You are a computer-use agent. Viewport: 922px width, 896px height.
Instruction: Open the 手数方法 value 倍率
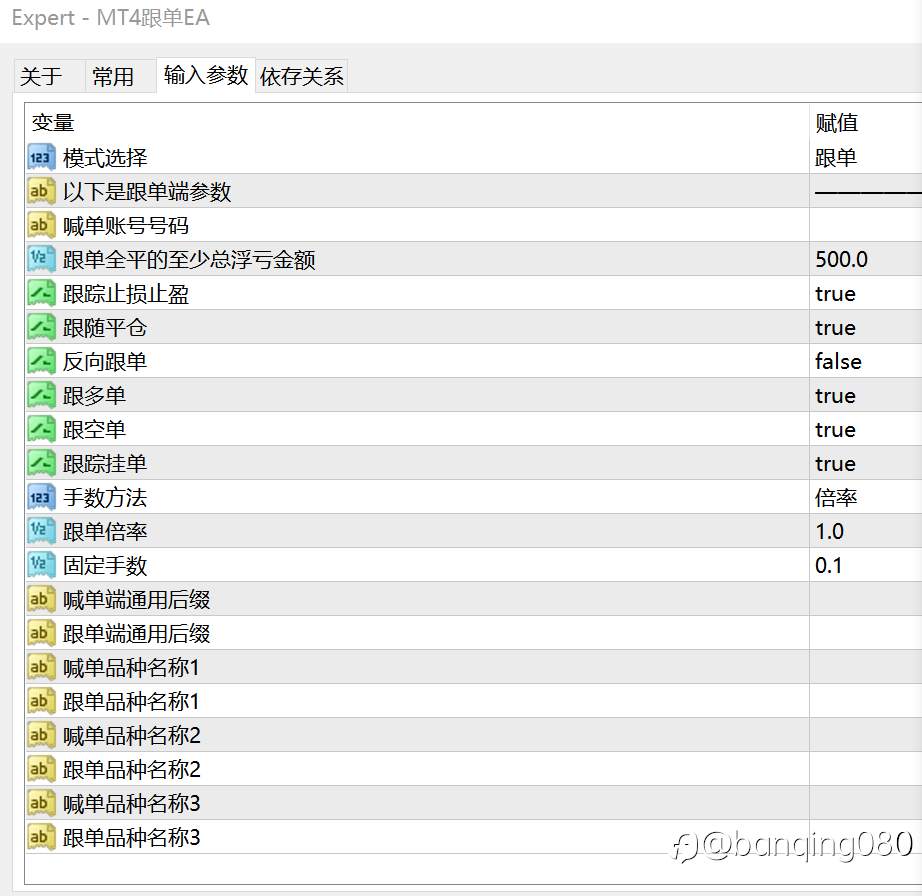(x=836, y=497)
